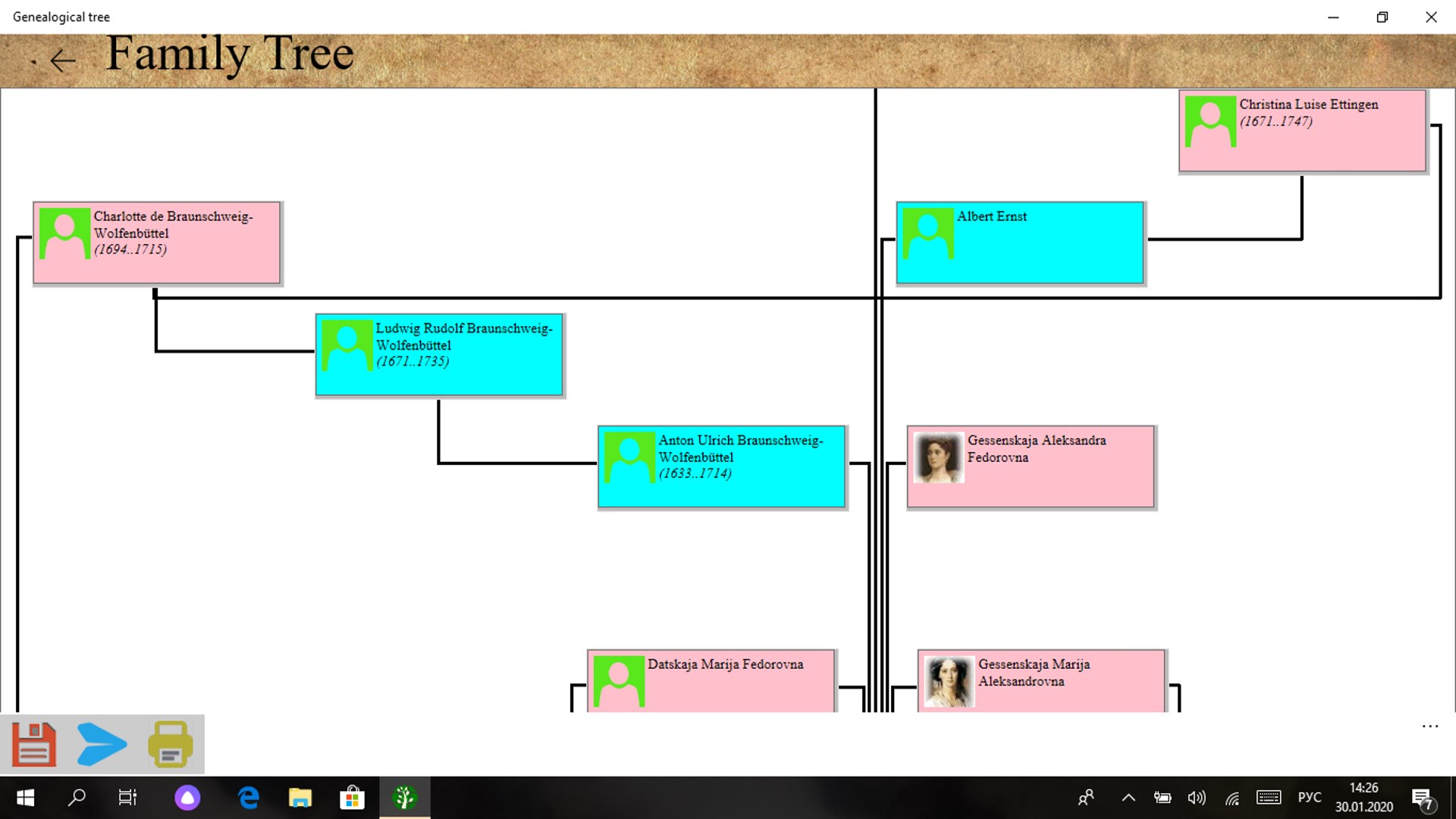
Task: Click Albert Ernst's green avatar placeholder
Action: 927,234
